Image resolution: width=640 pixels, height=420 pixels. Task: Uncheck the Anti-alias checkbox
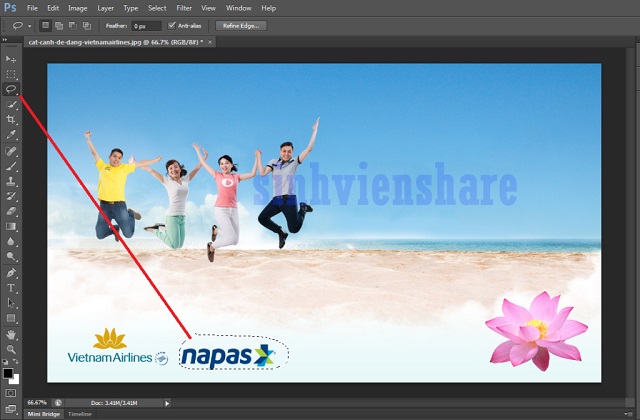[x=171, y=25]
